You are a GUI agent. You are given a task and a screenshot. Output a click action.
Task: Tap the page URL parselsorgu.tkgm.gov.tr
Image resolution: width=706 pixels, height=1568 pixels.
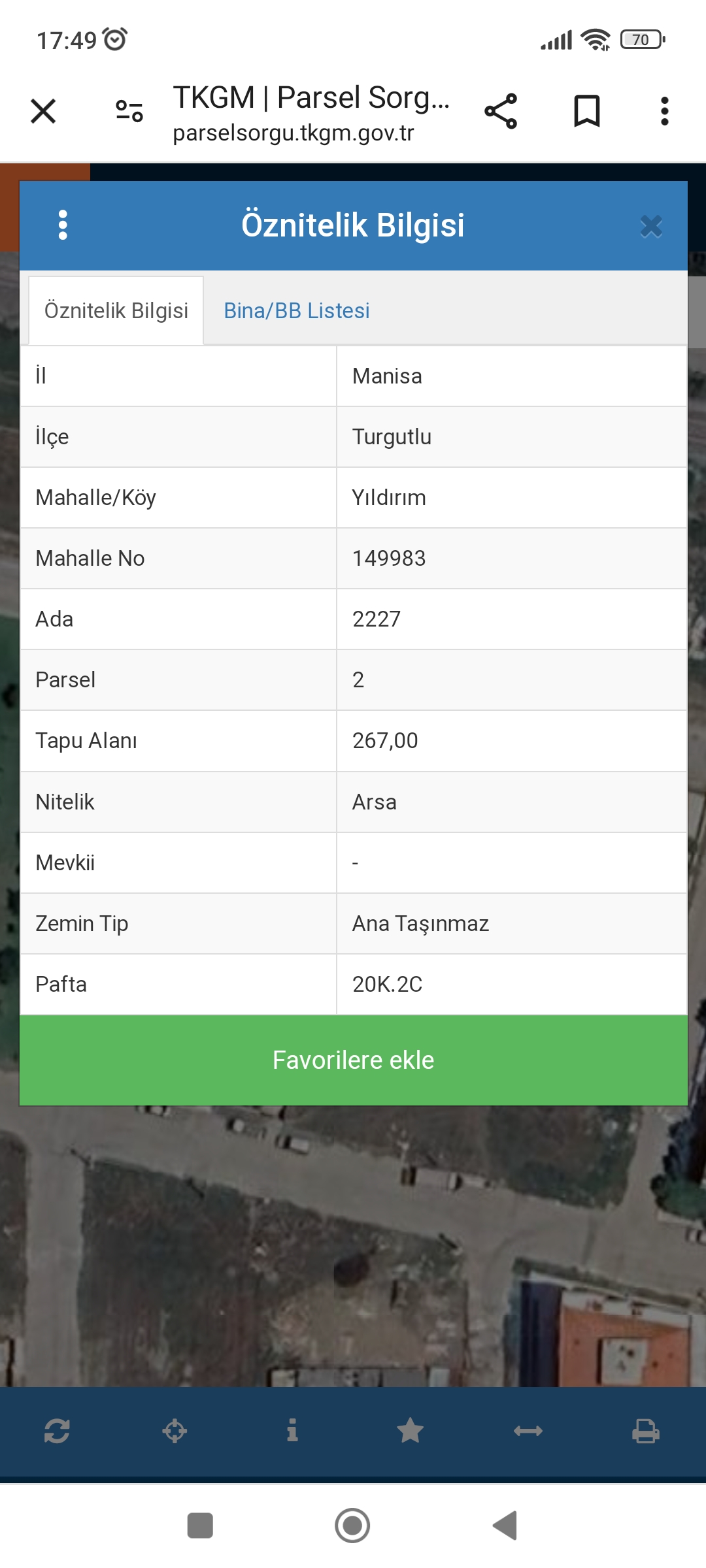pos(294,133)
